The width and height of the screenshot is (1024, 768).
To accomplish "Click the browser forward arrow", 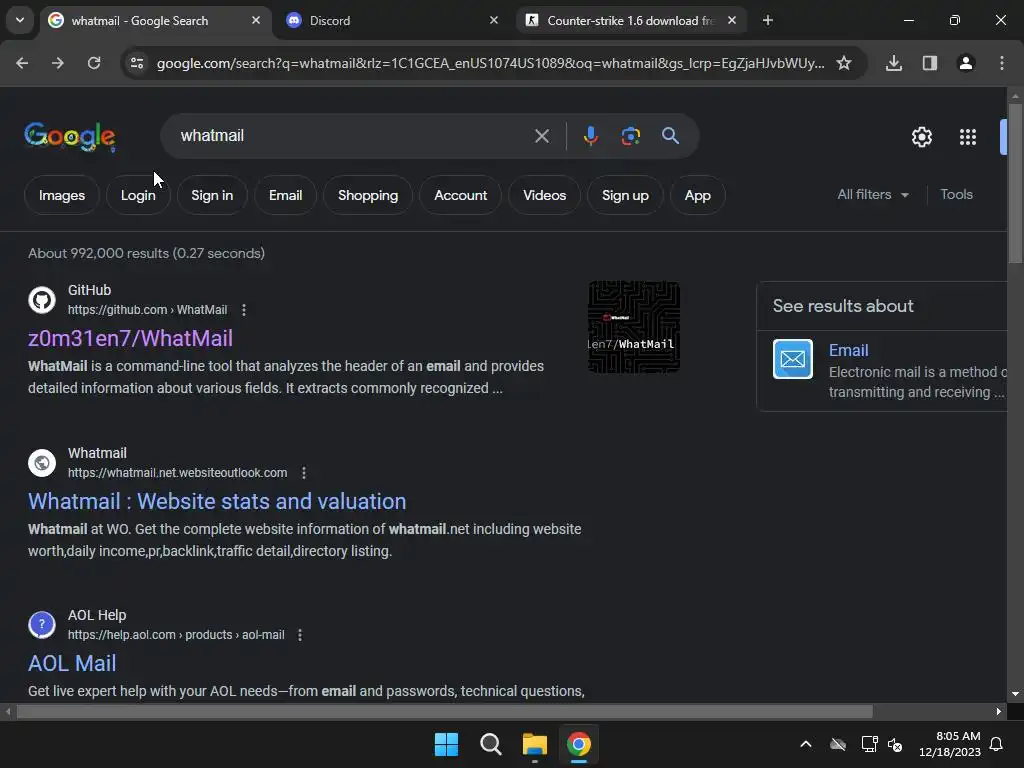I will click(58, 63).
